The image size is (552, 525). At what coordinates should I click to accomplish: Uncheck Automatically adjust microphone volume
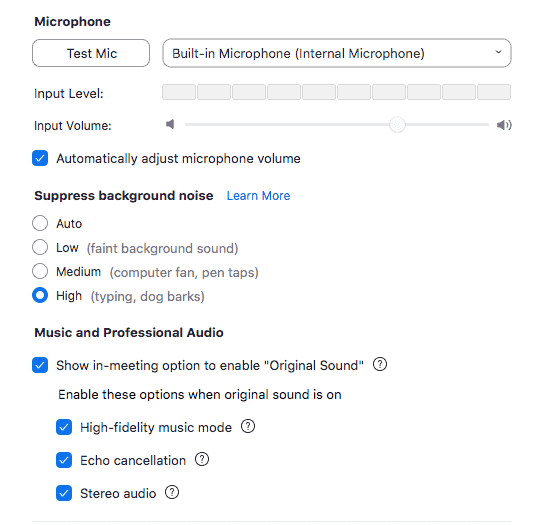coord(40,158)
